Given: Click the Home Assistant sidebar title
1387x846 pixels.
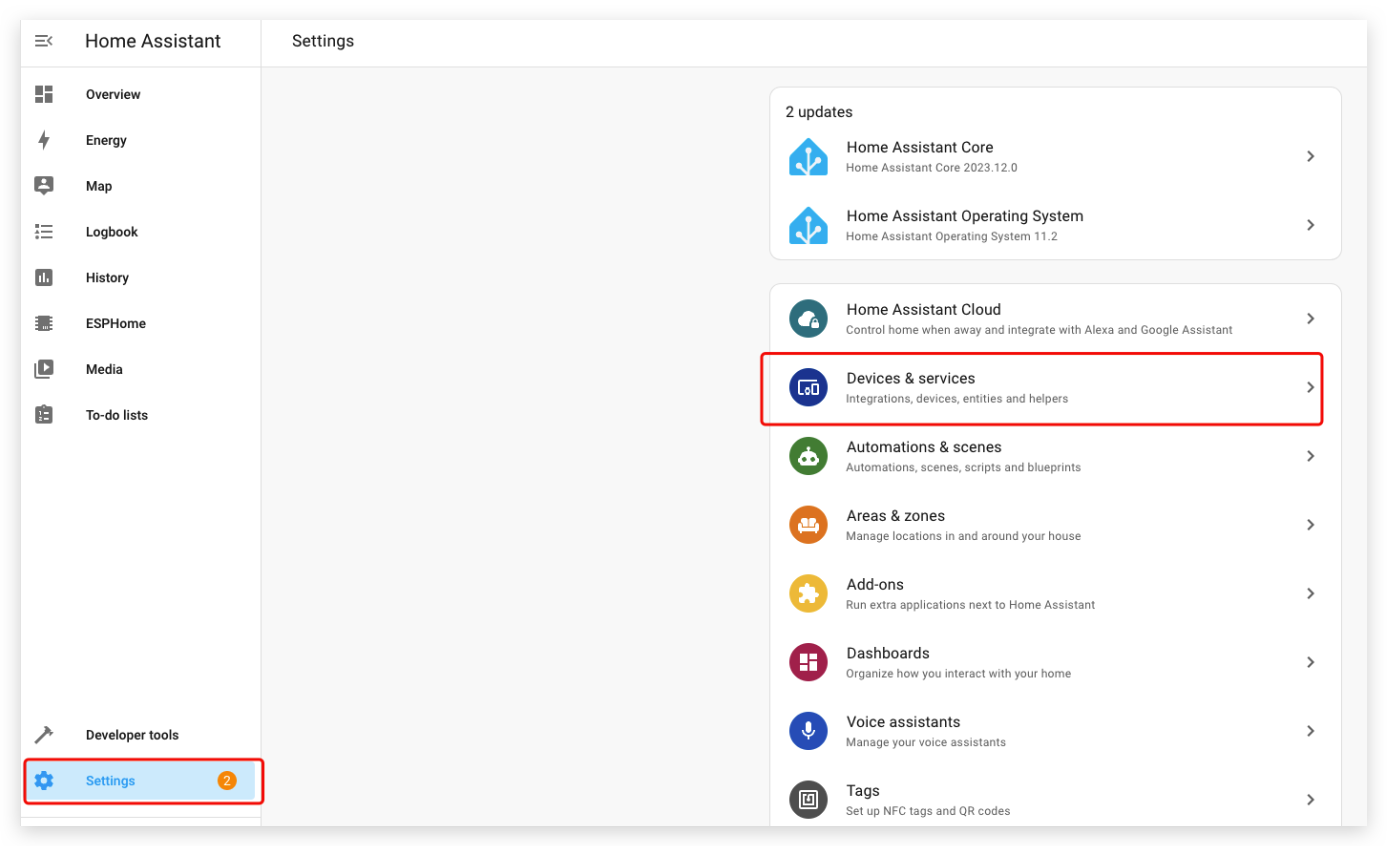Looking at the screenshot, I should 153,41.
